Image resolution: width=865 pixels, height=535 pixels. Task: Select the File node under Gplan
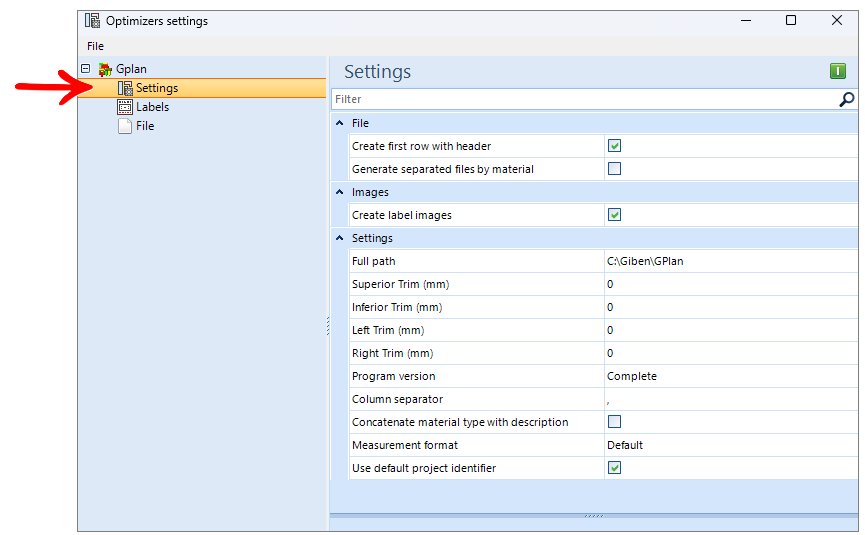coord(145,126)
